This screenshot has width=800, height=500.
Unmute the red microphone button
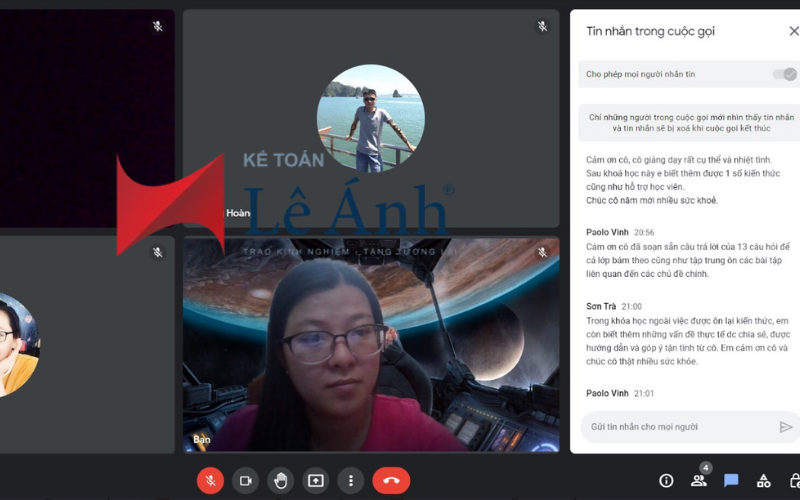(210, 481)
